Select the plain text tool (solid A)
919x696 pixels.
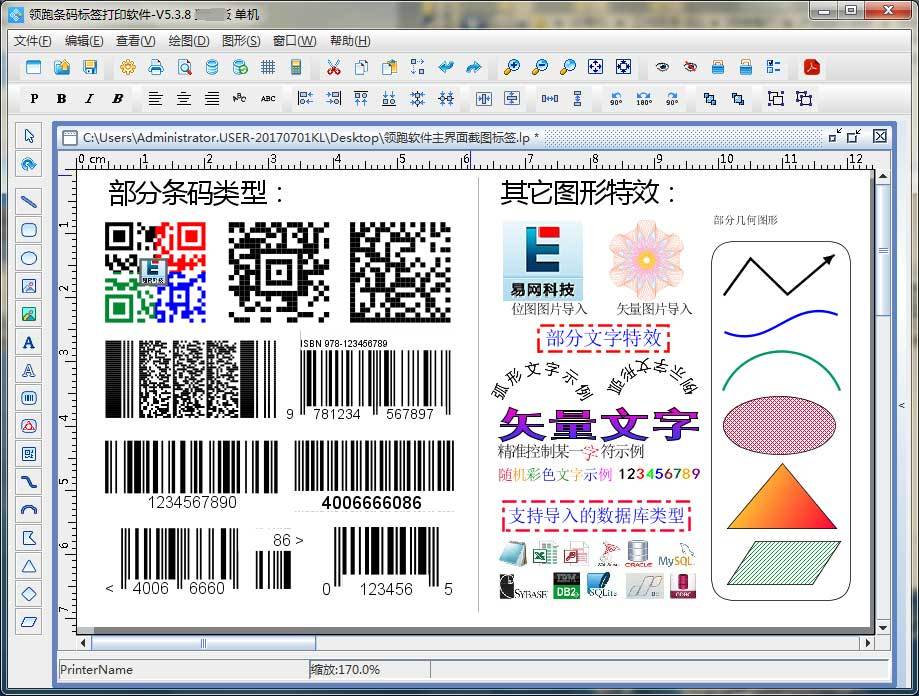[29, 342]
